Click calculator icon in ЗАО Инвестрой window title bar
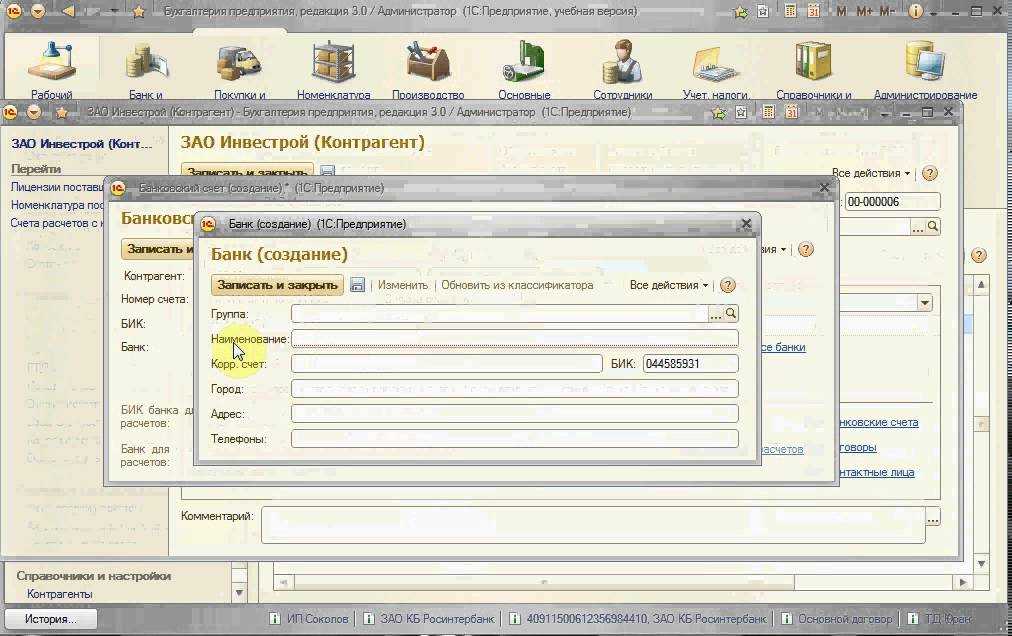This screenshot has height=636, width=1012. [x=768, y=112]
